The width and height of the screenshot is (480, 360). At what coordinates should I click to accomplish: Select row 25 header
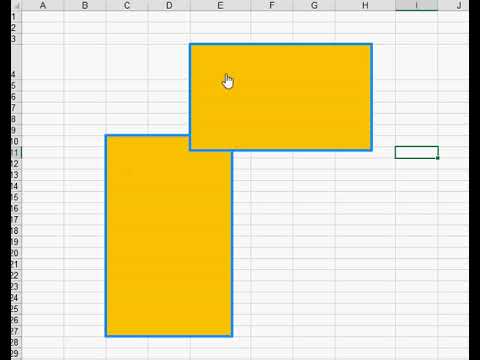(x=16, y=309)
